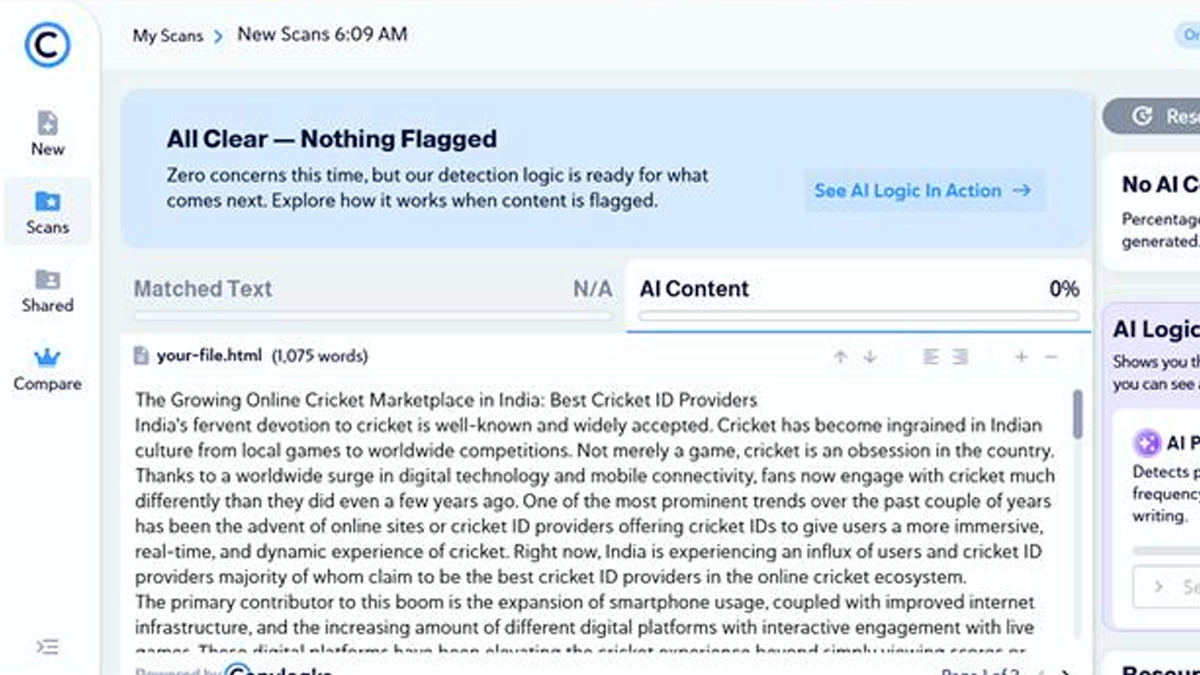Click the your-file.html document icon

click(141, 356)
